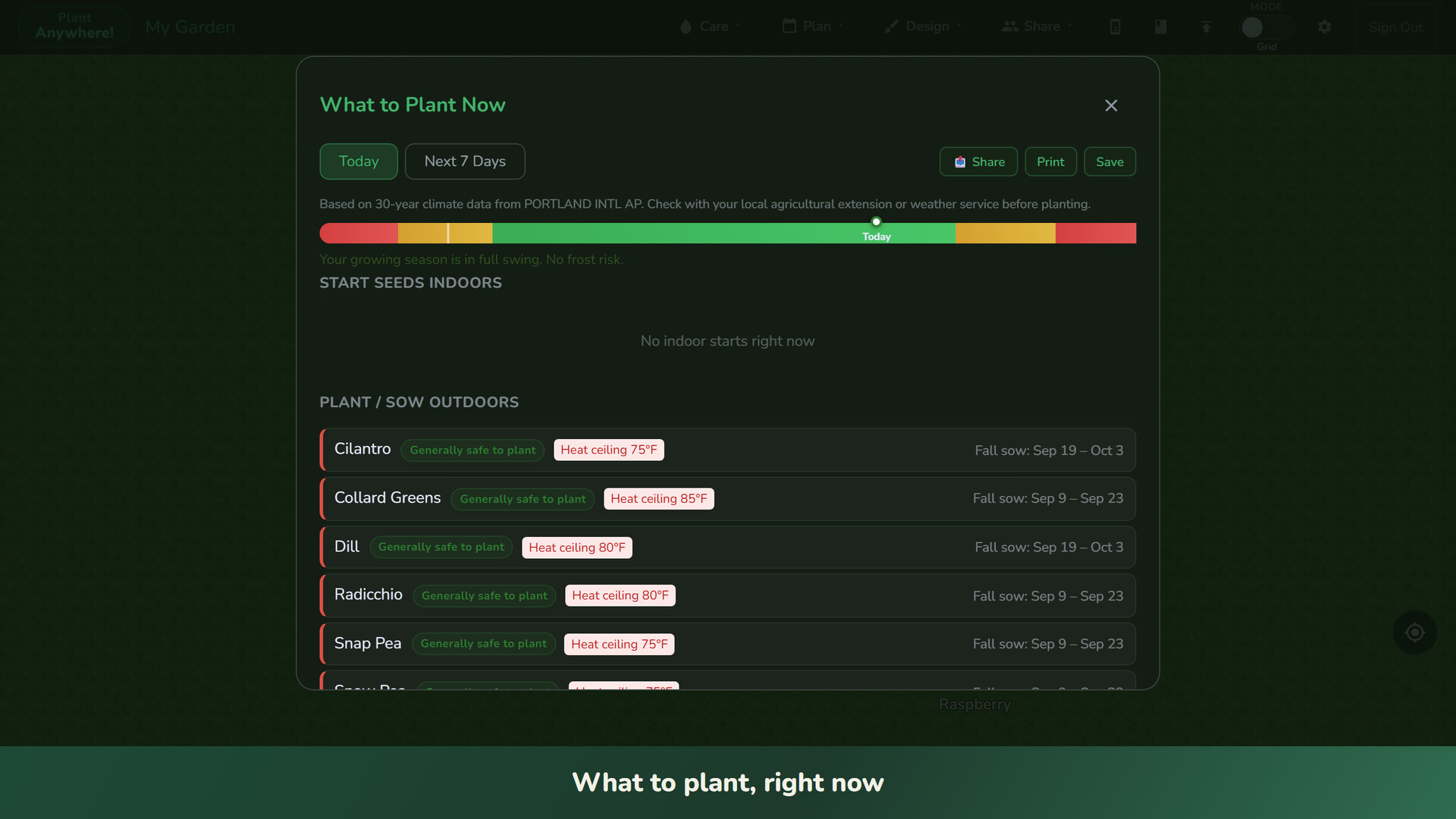This screenshot has height=819, width=1456.
Task: Click the Today marker on season bar
Action: 876,222
